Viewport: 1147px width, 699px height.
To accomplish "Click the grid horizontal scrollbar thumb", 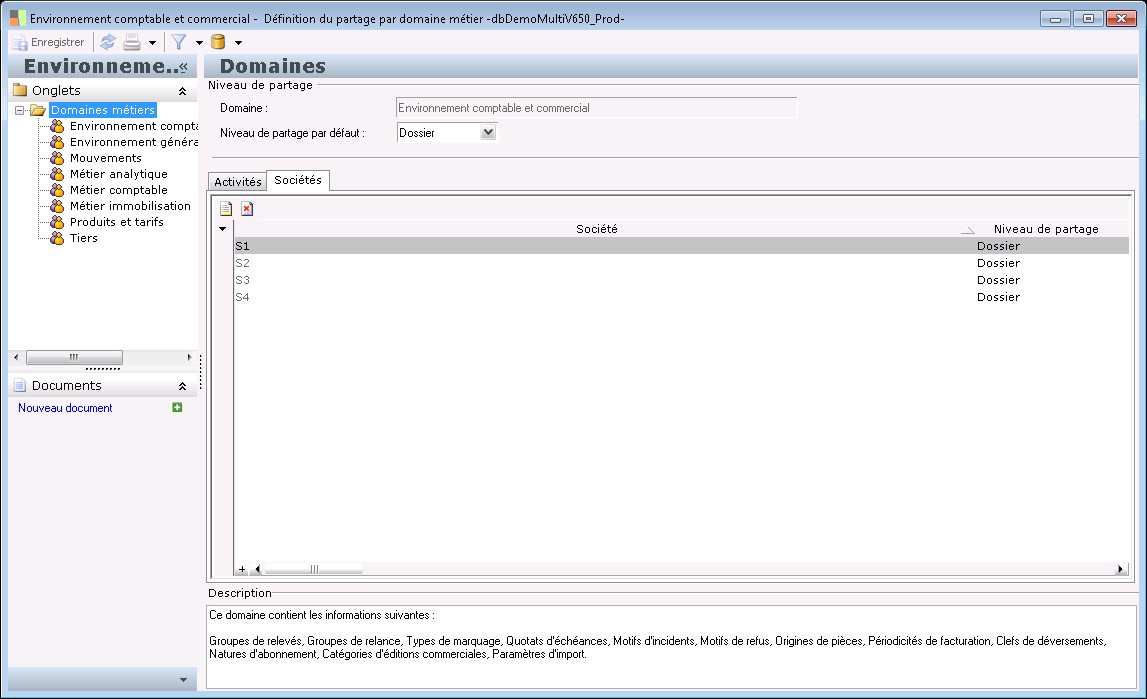I will (314, 569).
